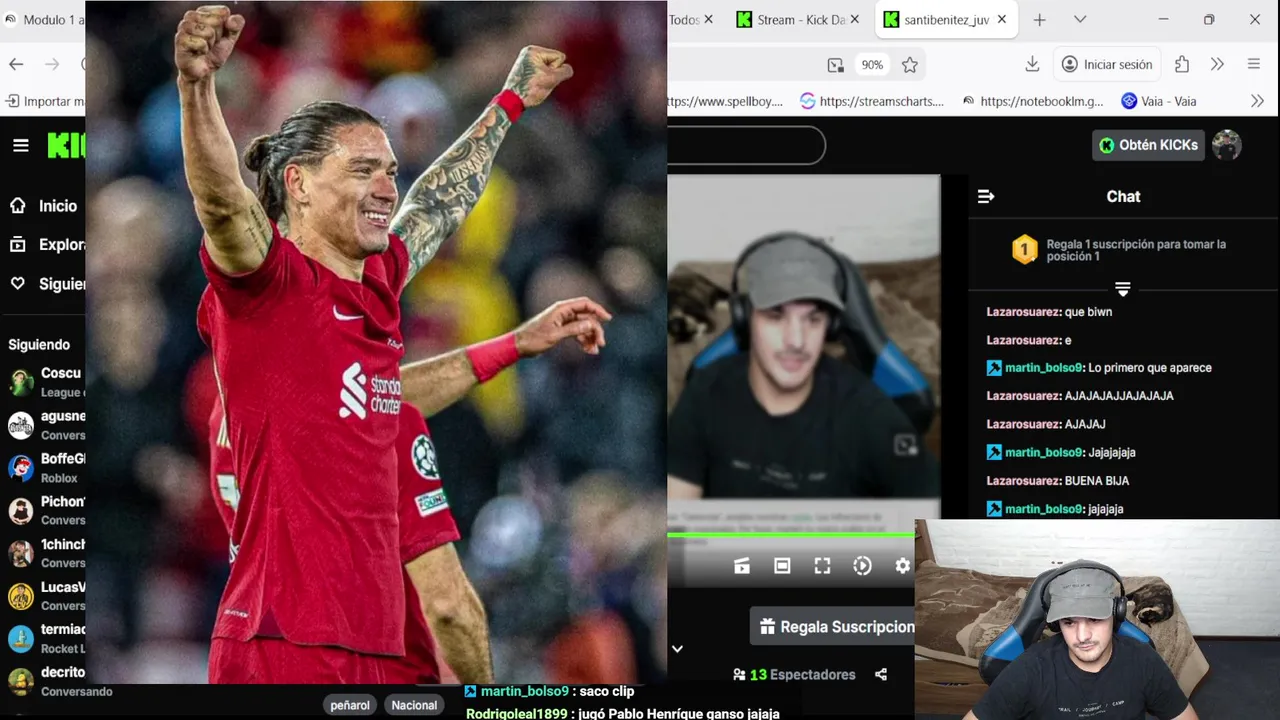Open the Vaia bookmark

[1159, 101]
